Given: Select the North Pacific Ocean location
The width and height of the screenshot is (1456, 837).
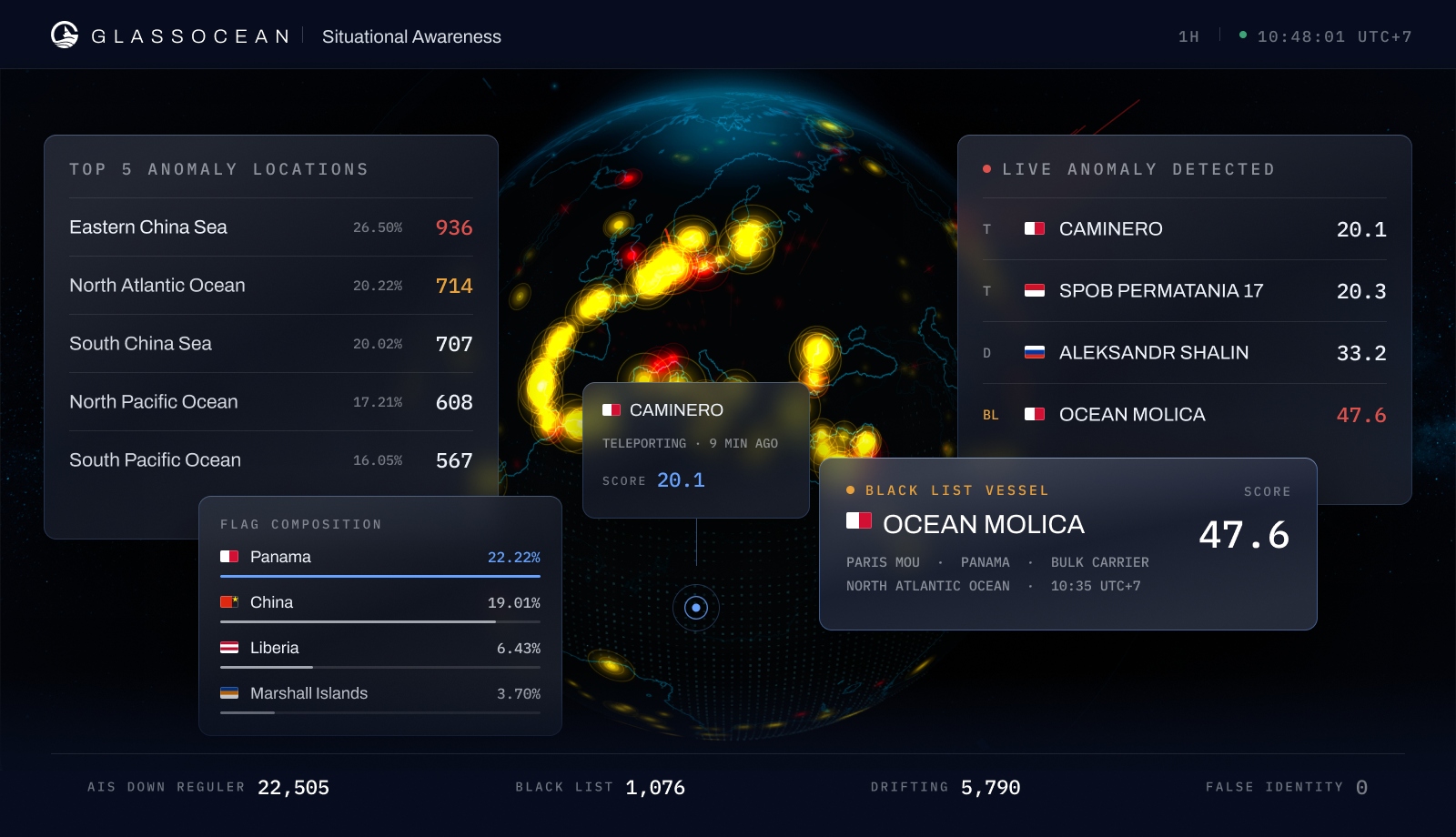Looking at the screenshot, I should (x=271, y=402).
